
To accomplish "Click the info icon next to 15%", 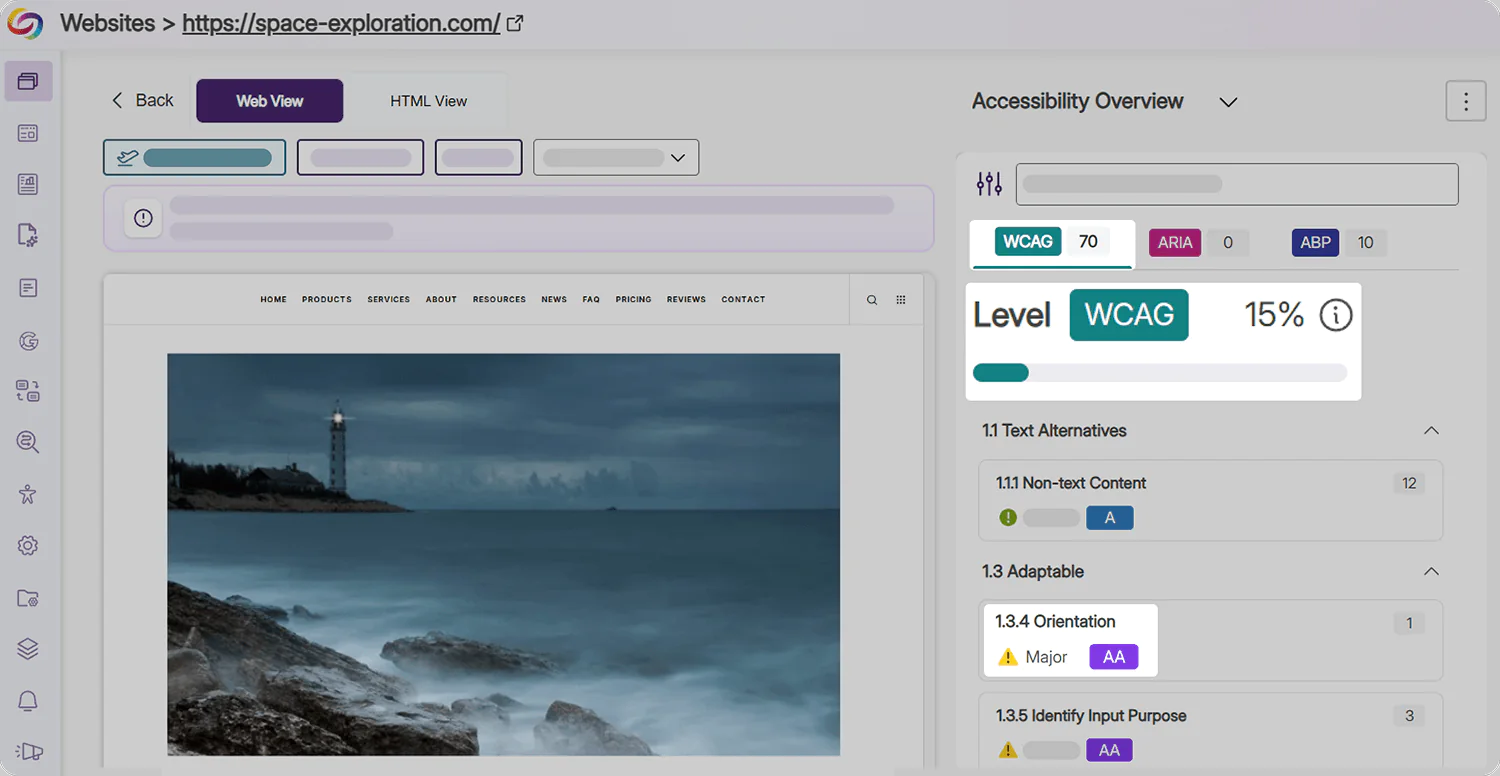I will point(1335,316).
